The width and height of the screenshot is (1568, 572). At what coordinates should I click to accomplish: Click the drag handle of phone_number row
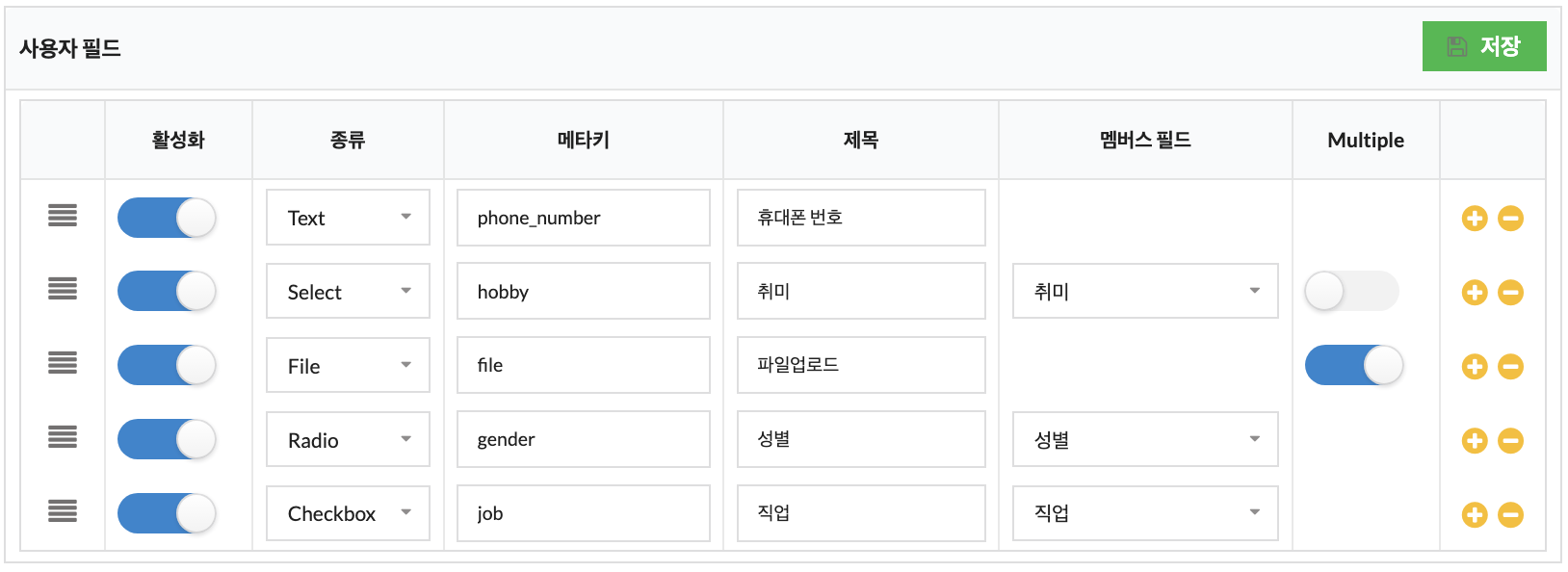[63, 216]
